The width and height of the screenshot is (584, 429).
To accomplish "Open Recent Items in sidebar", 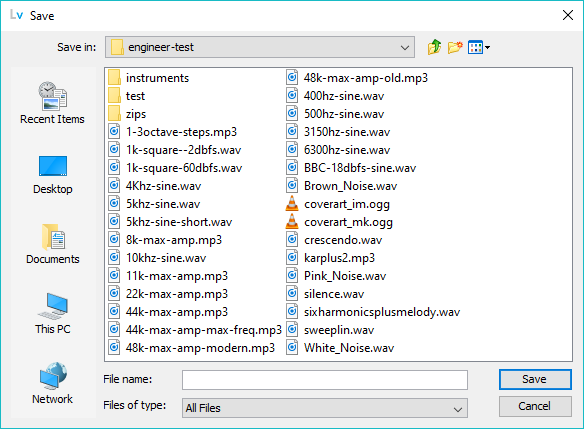I will (x=53, y=103).
